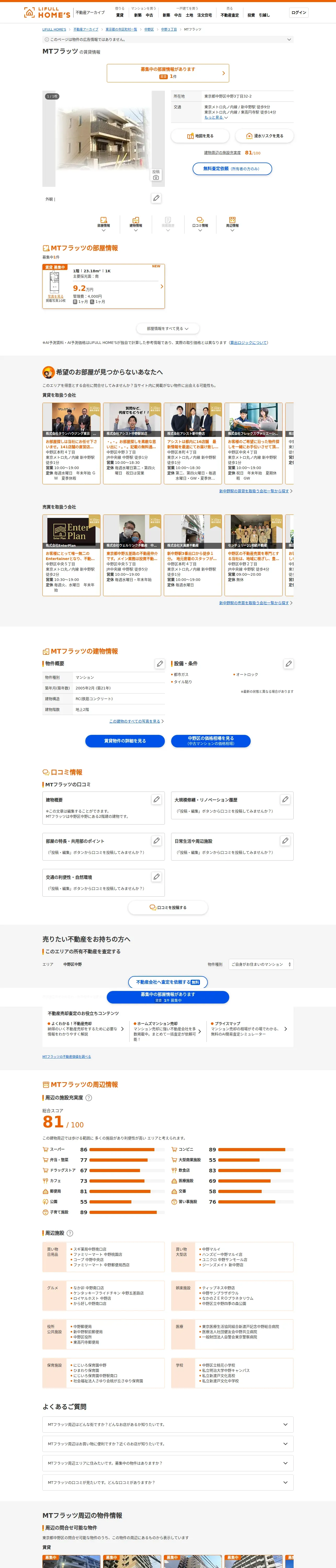Image resolution: width=336 pixels, height=1568 pixels.
Task: Edit 交通の利便性・自然環境 pencil icon
Action: 156,877
